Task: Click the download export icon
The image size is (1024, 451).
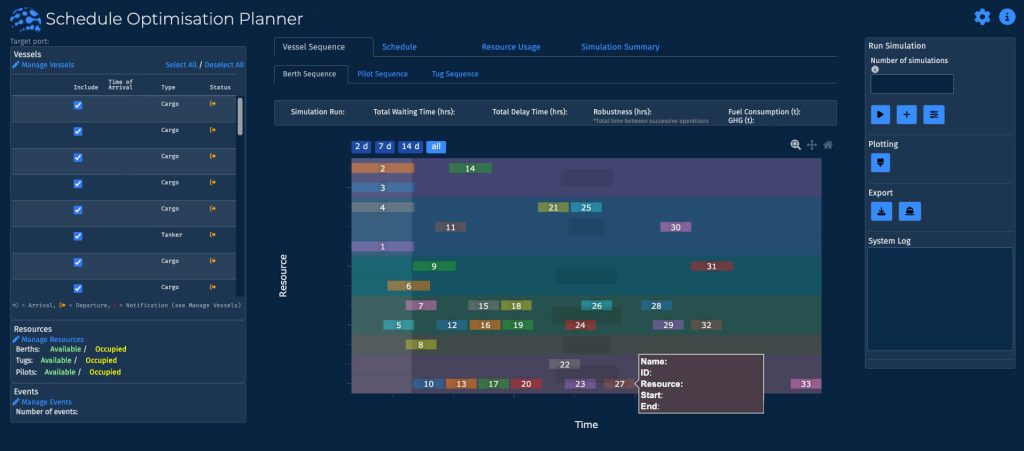Action: point(881,211)
